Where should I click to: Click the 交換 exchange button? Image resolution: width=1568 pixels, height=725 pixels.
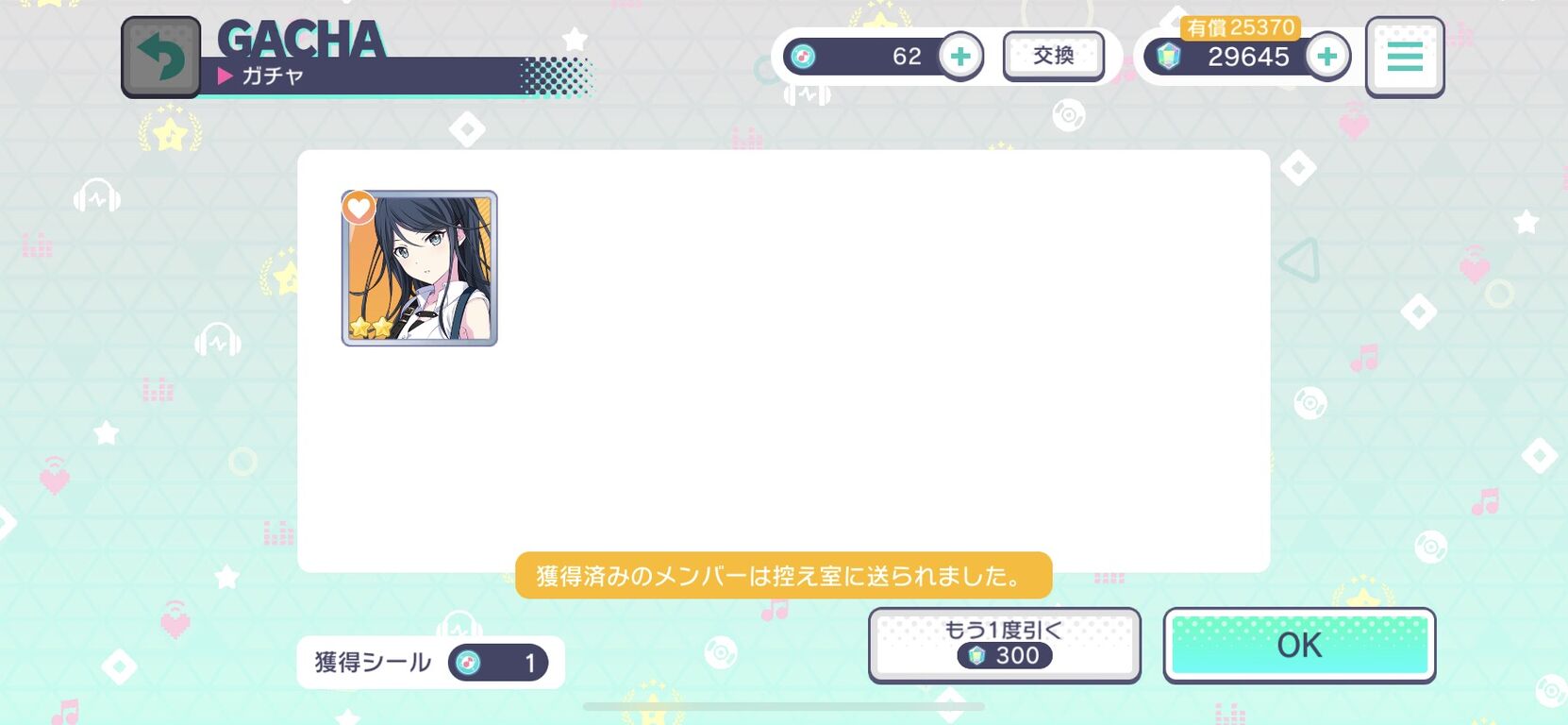(1054, 56)
